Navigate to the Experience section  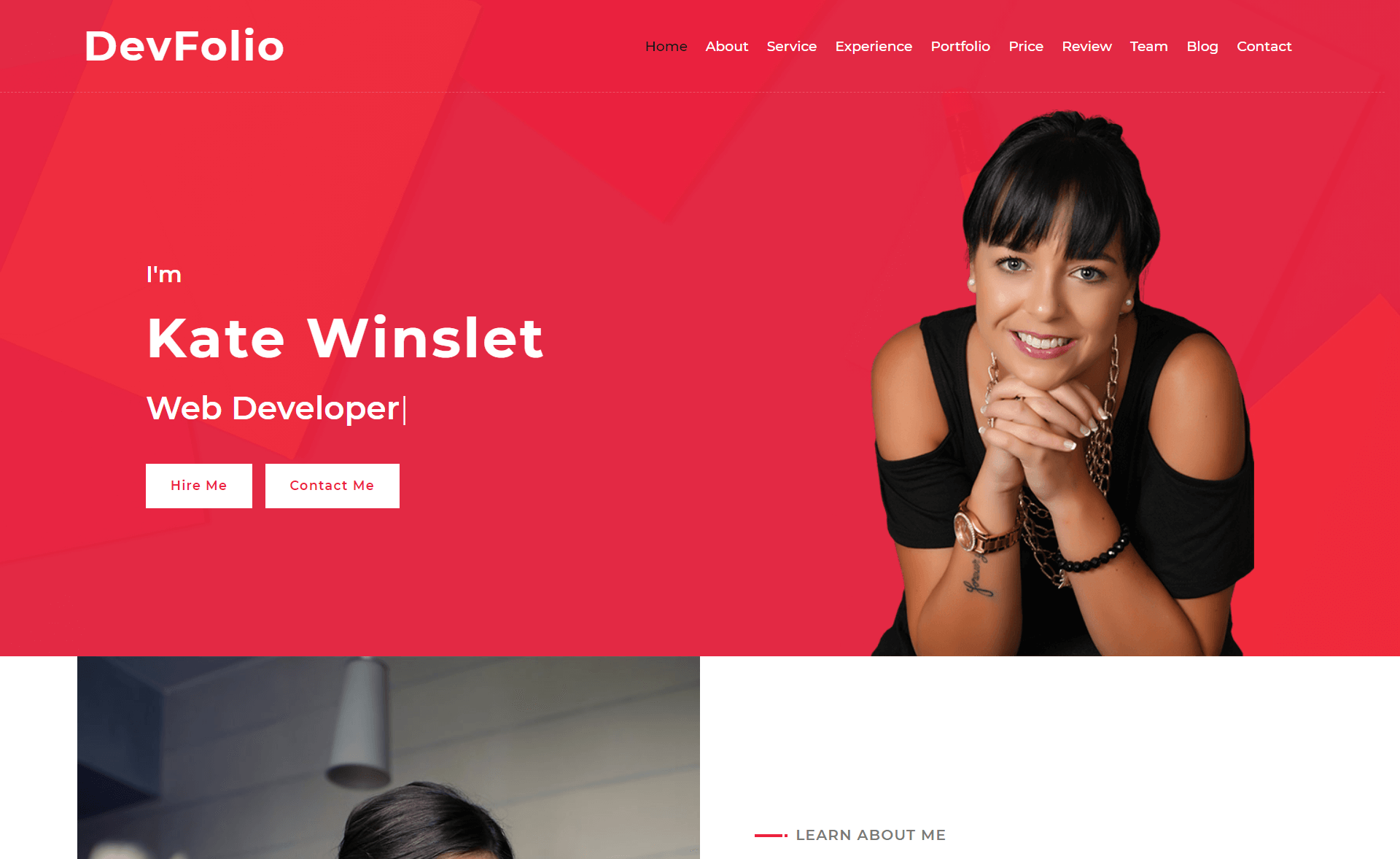pos(873,46)
